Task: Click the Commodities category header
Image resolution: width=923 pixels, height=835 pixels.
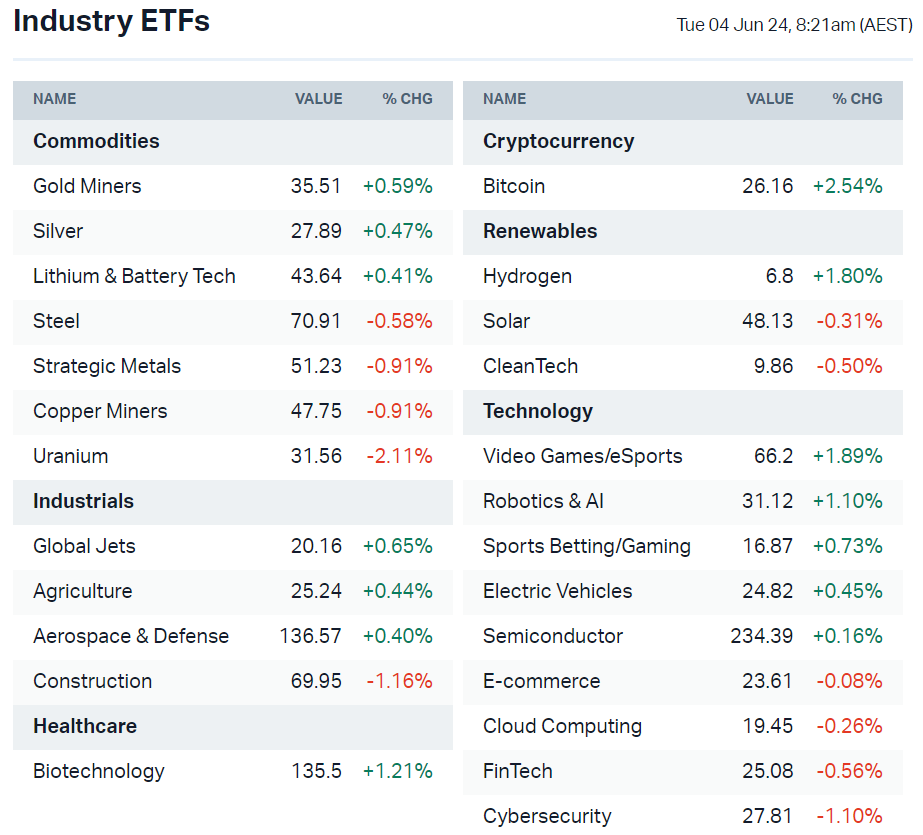Action: point(96,141)
